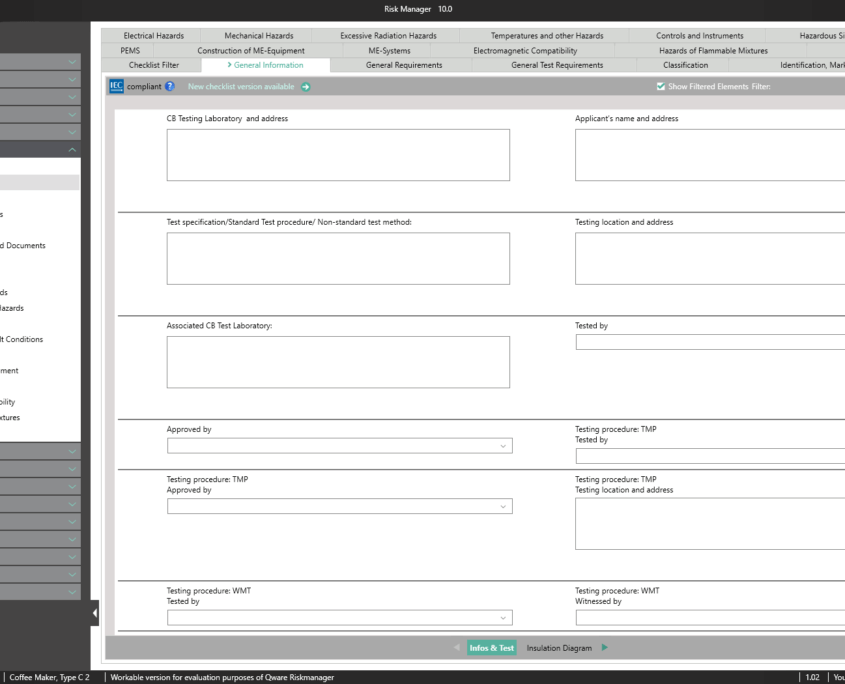Viewport: 845px width, 684px height.
Task: Open TMP Approved by dropdown
Action: pyautogui.click(x=339, y=507)
